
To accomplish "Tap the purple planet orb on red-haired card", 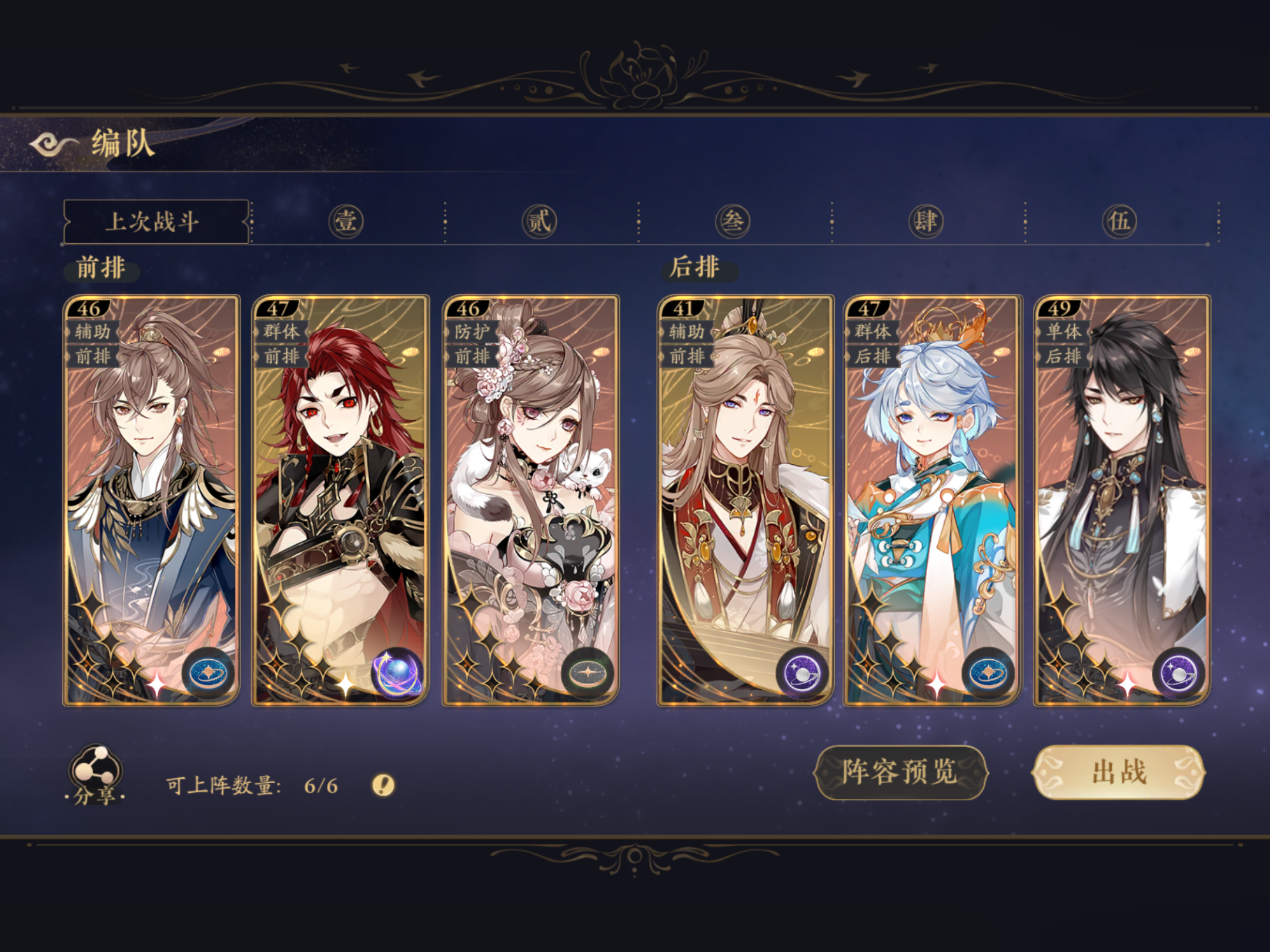I will tap(397, 673).
